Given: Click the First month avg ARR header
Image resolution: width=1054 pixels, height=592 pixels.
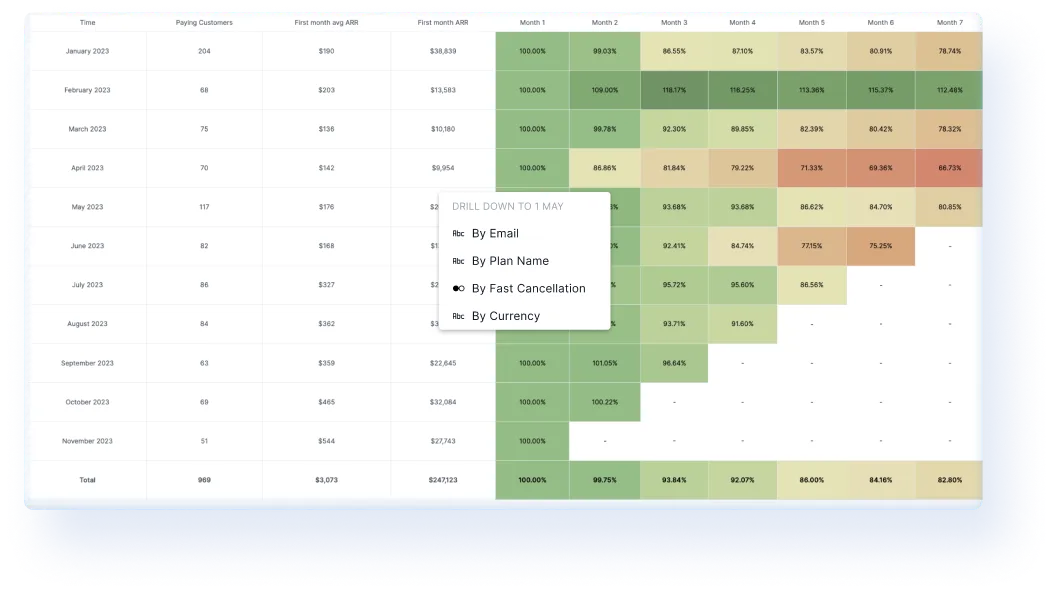Looking at the screenshot, I should 326,22.
